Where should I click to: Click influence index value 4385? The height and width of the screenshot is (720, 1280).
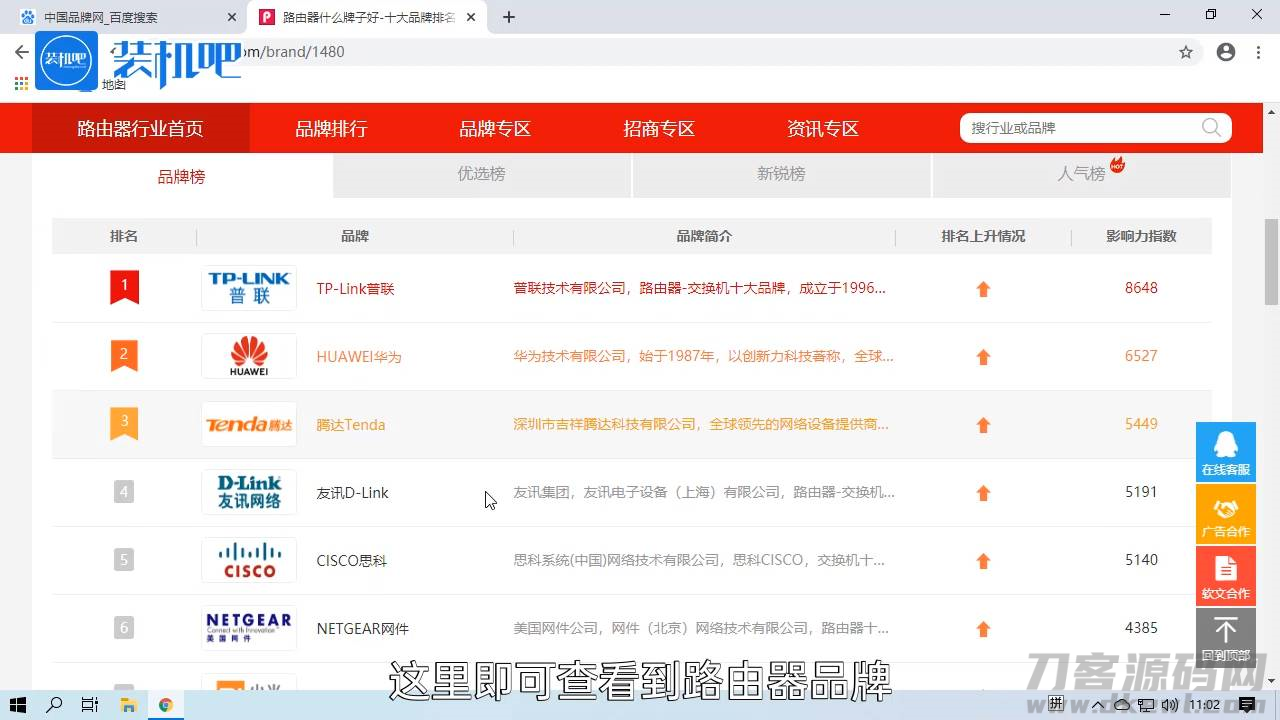pyautogui.click(x=1141, y=628)
